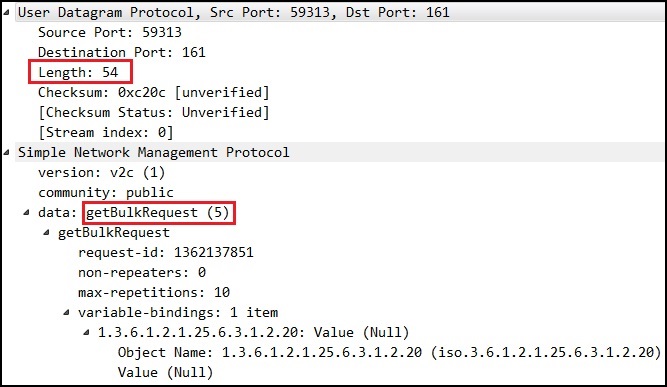
Task: Collapse the nested getBulkRequest subtree
Action: click(x=46, y=232)
